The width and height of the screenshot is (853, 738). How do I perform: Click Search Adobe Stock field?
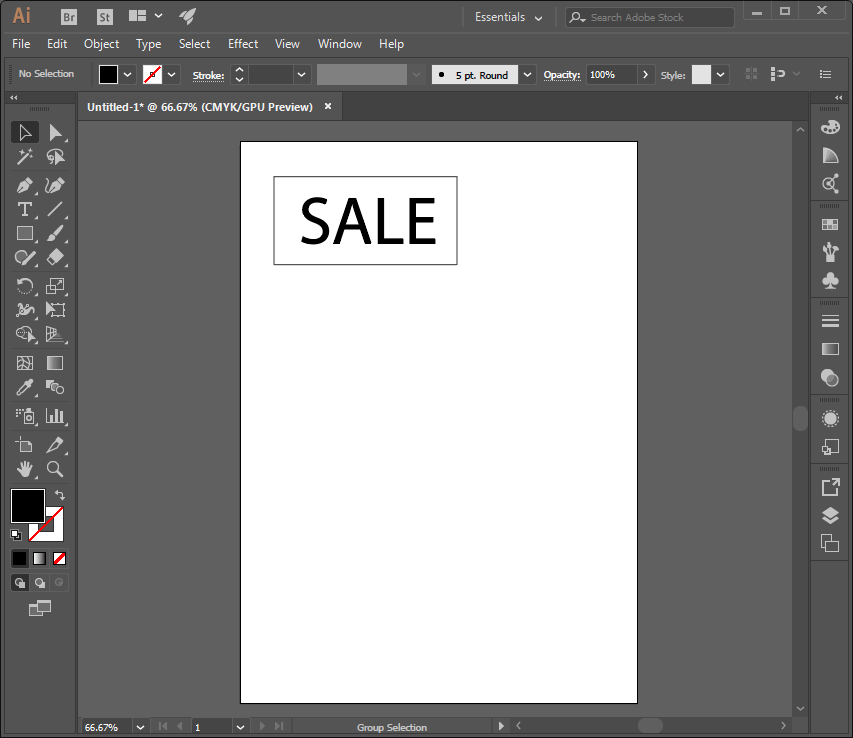tap(650, 17)
